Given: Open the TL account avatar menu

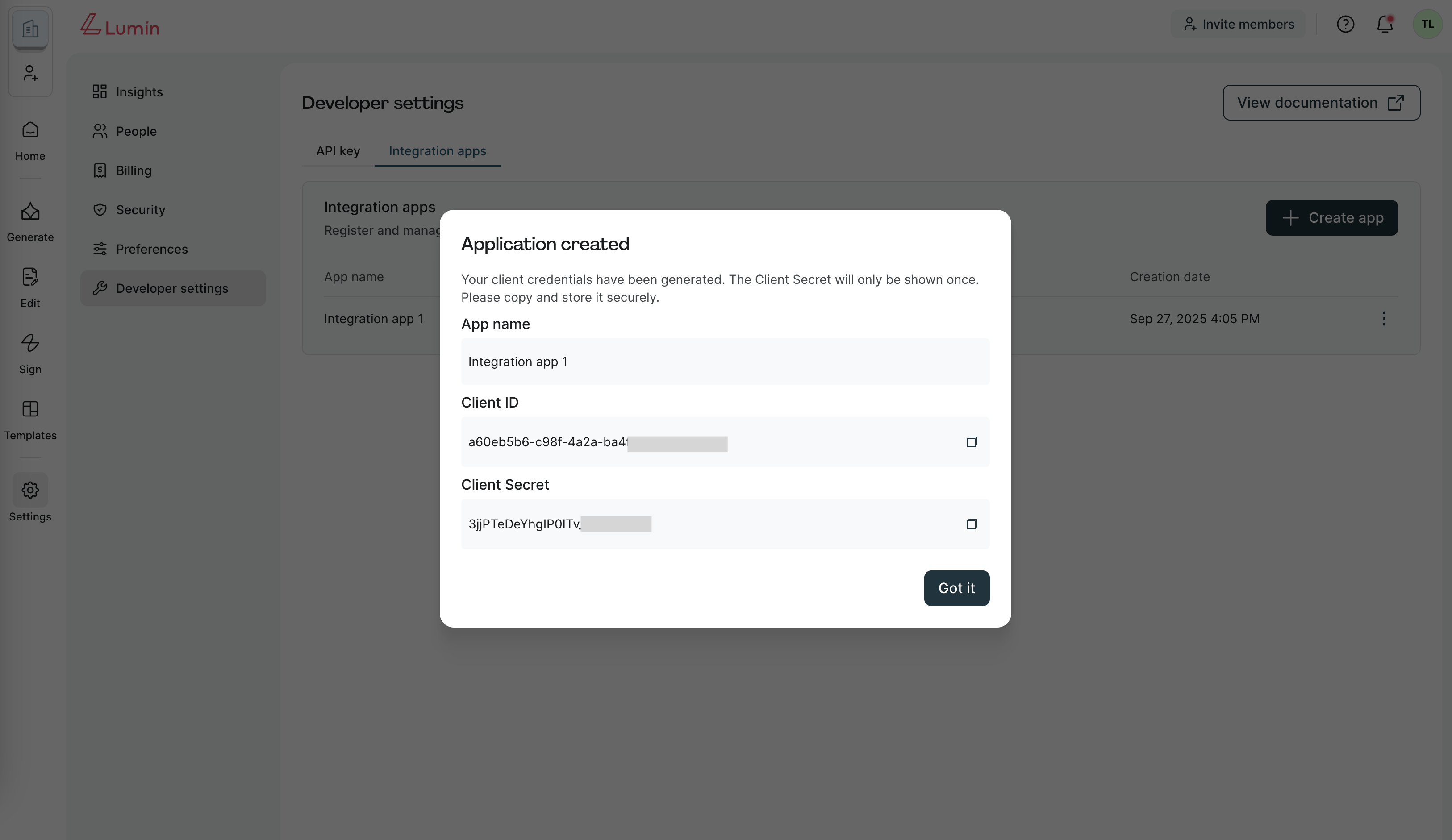Looking at the screenshot, I should tap(1428, 24).
